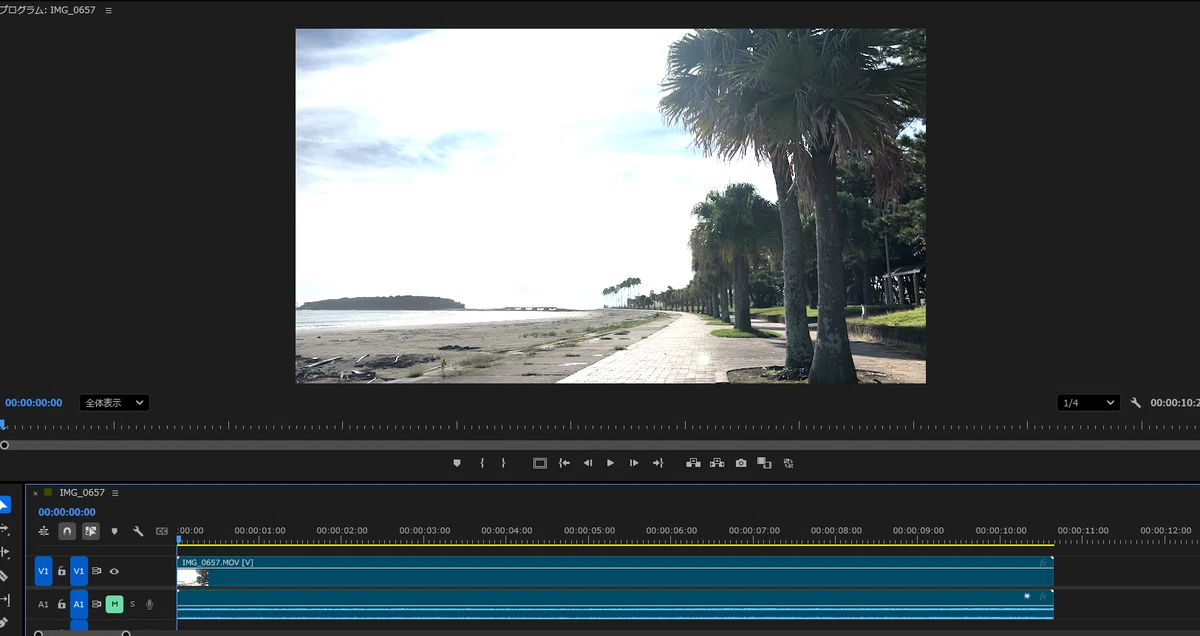
Task: Add marker in timeline header
Action: tap(114, 531)
